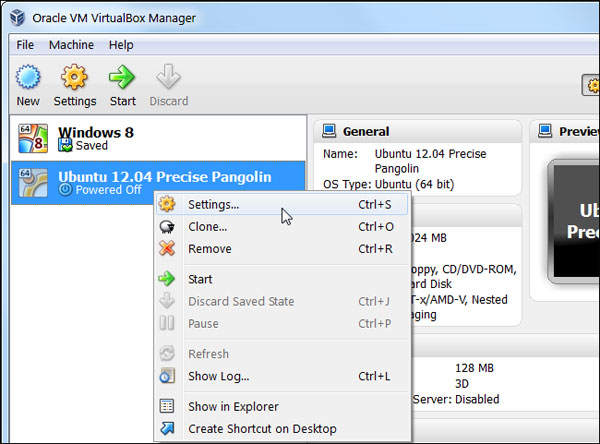Click Remove in the context menu
Viewport: 600px width, 444px height.
[209, 249]
